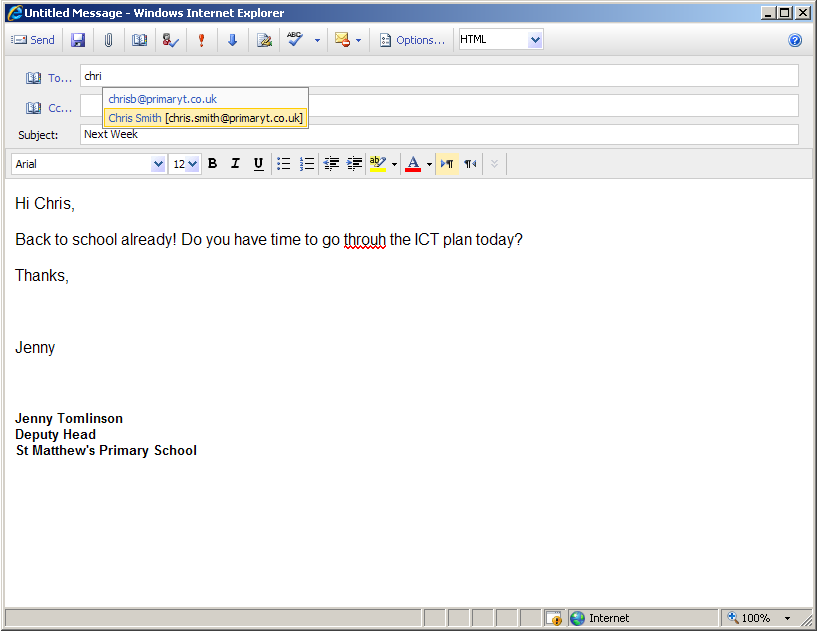
Task: Decrease paragraph indent
Action: 331,164
